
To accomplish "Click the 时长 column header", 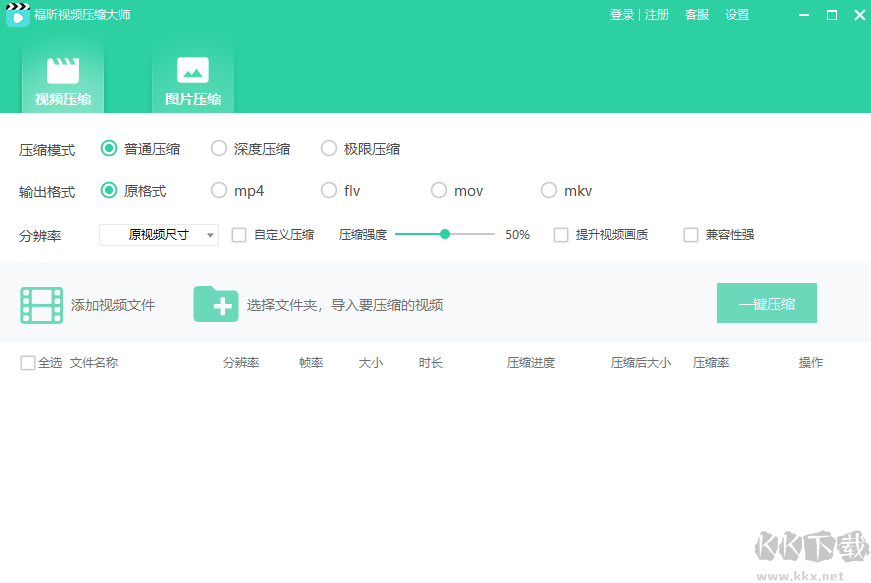I will pyautogui.click(x=431, y=363).
